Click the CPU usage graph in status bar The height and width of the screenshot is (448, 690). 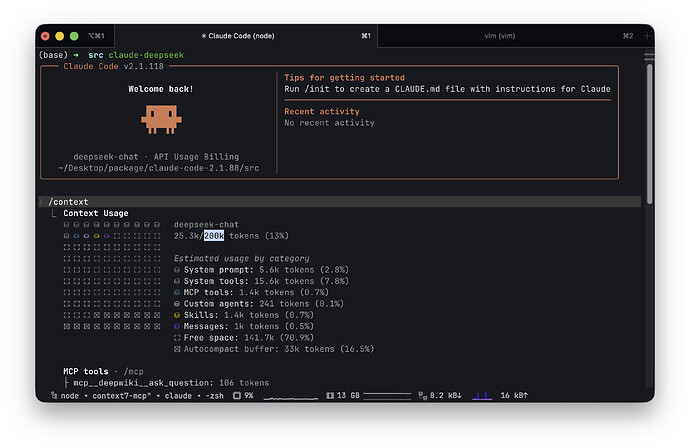(x=290, y=397)
